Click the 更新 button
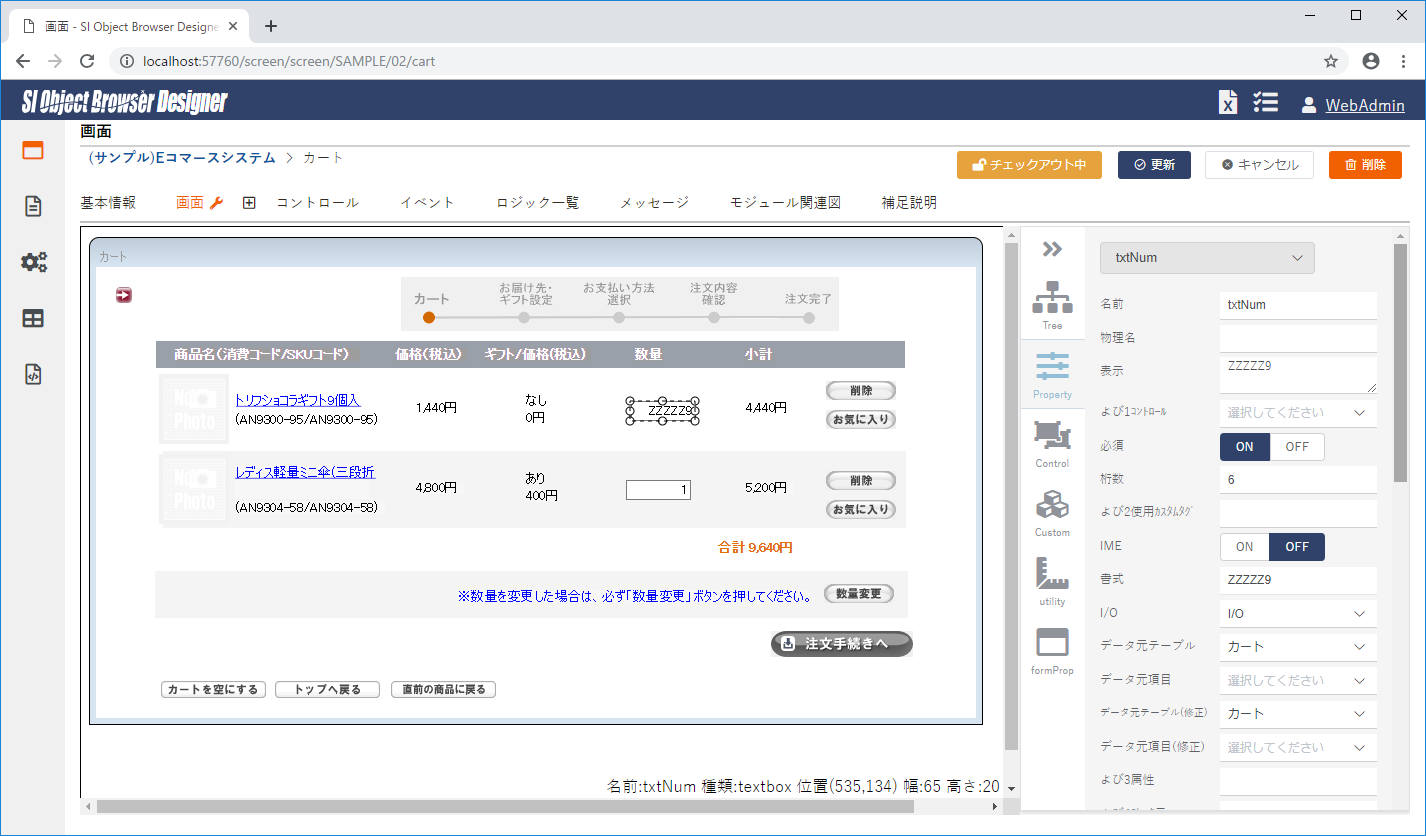The width and height of the screenshot is (1426, 836). coord(1154,165)
